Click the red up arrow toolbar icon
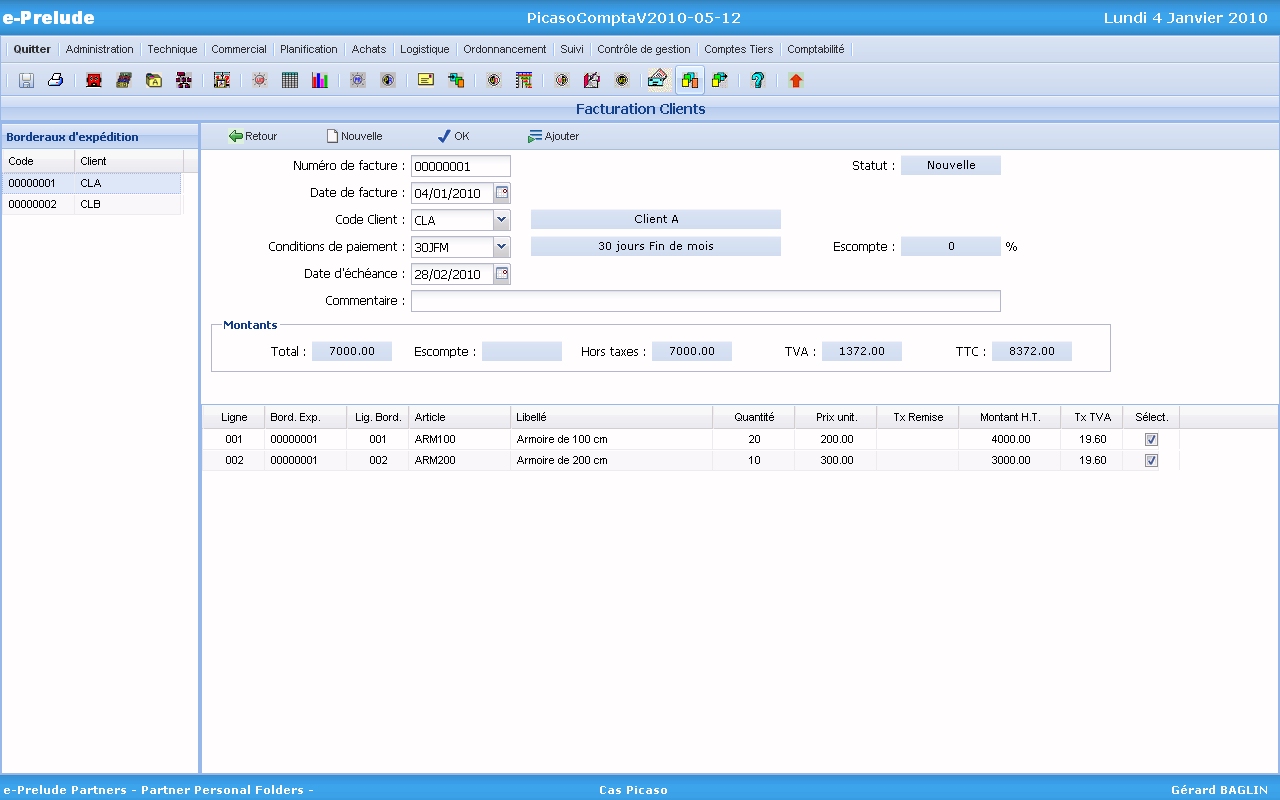The image size is (1280, 800). 796,80
